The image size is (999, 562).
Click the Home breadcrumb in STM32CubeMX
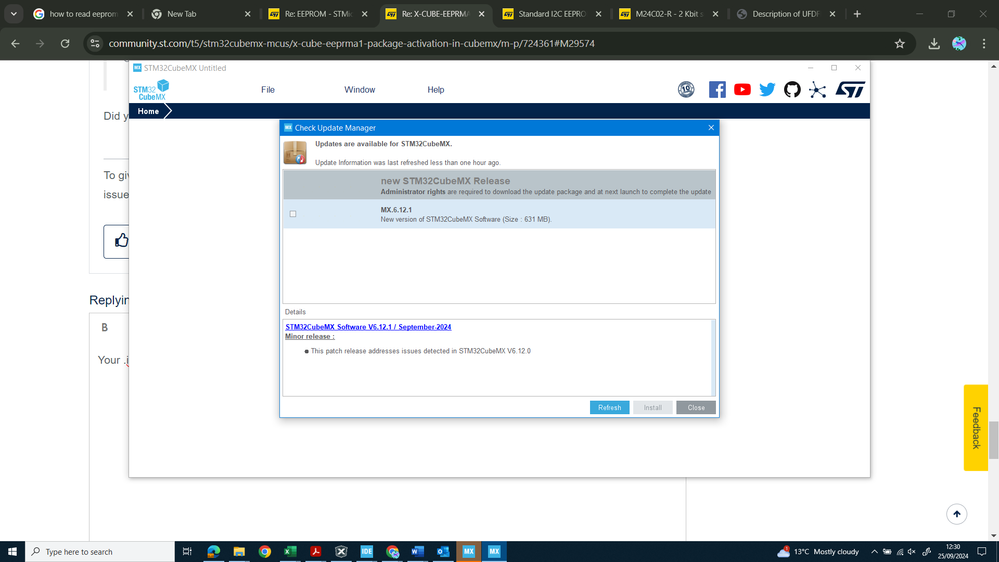point(148,112)
